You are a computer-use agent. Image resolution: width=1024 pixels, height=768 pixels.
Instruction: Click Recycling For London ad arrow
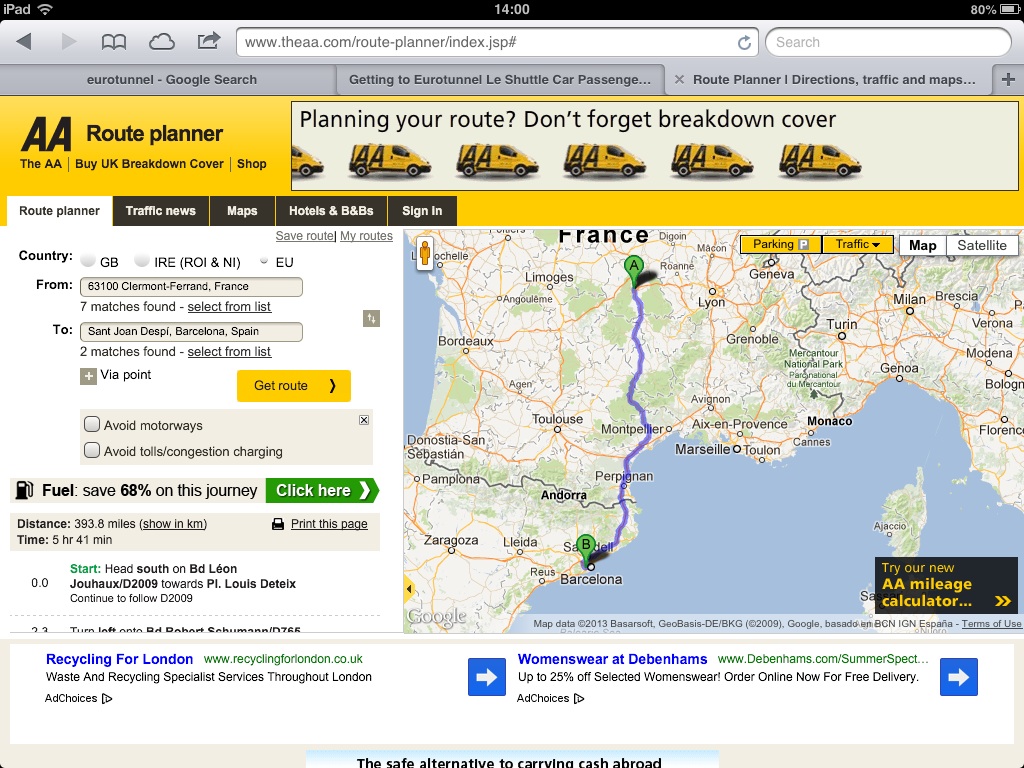tap(487, 677)
